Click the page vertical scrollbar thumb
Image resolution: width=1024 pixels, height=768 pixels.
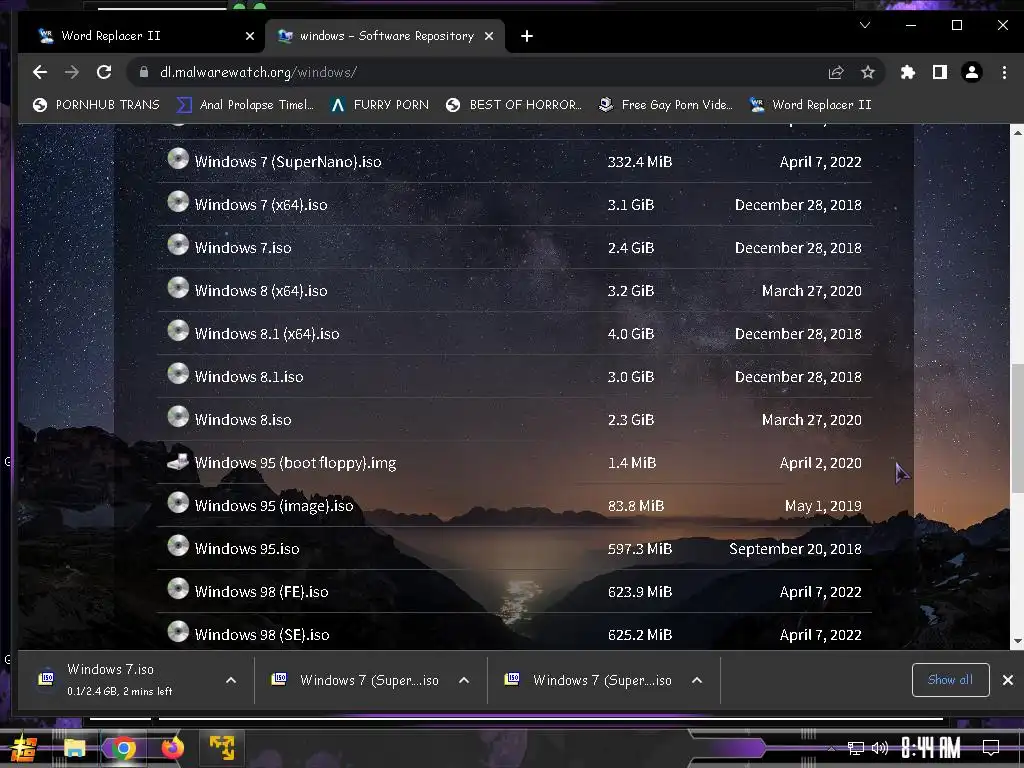click(x=1017, y=428)
